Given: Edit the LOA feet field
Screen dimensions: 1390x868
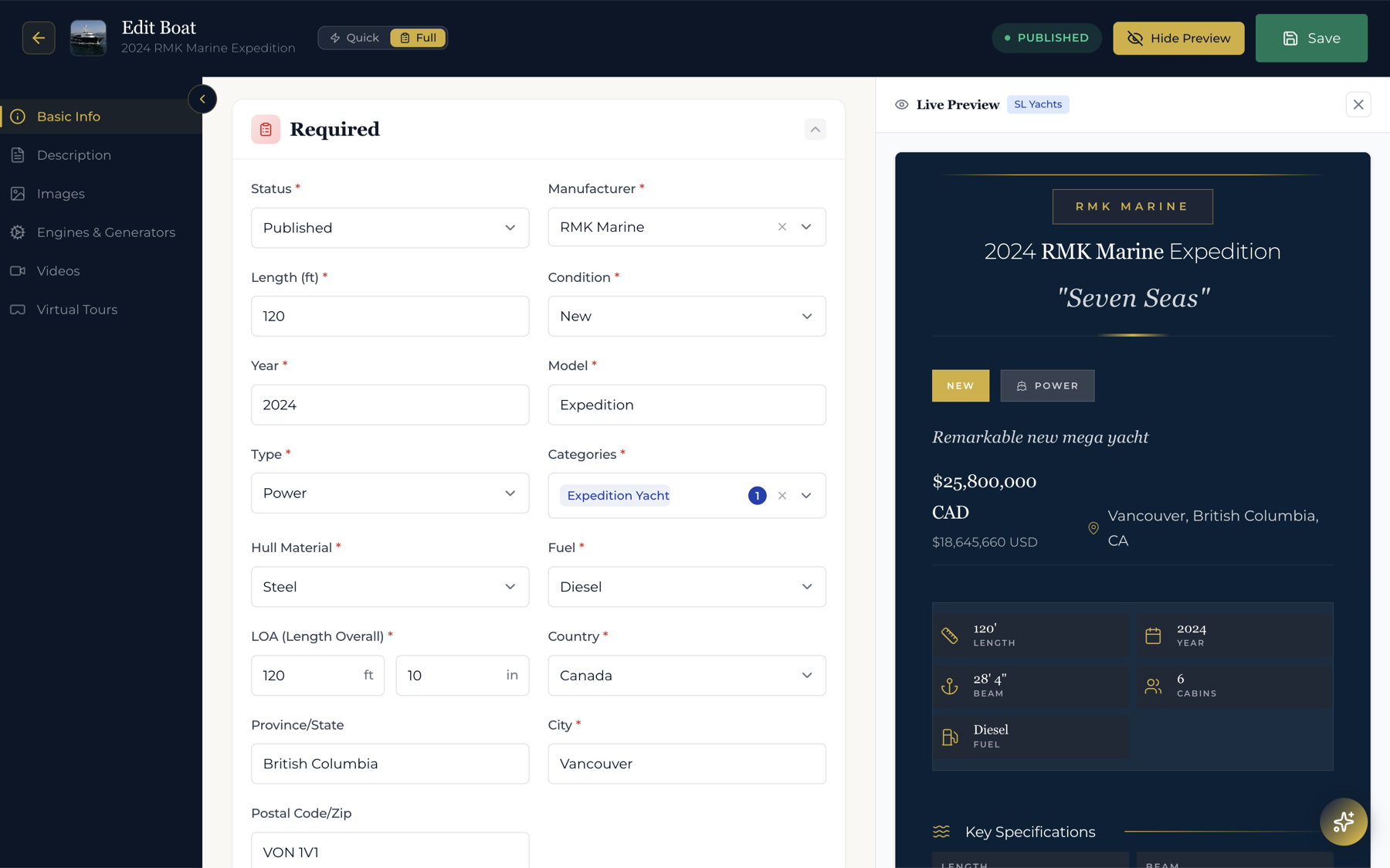Looking at the screenshot, I should click(x=317, y=675).
